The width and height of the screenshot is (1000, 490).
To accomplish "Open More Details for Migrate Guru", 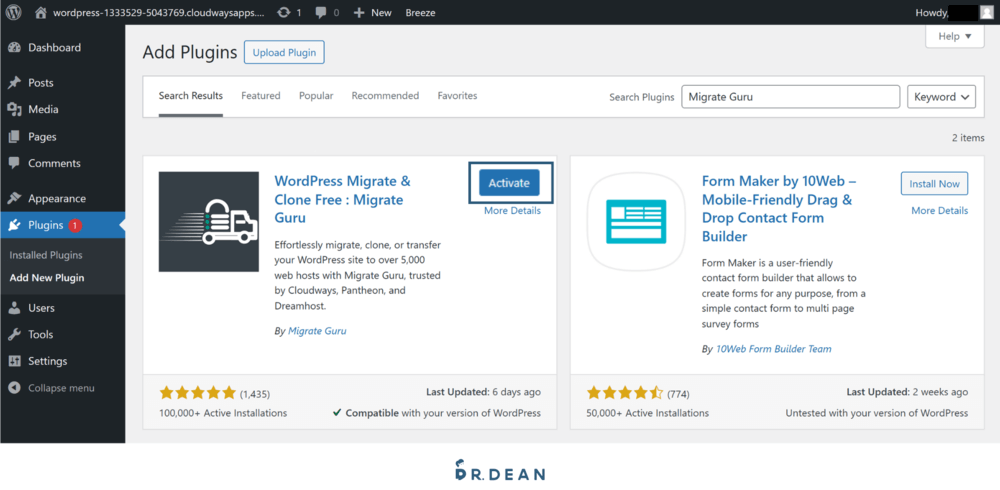I will click(512, 211).
